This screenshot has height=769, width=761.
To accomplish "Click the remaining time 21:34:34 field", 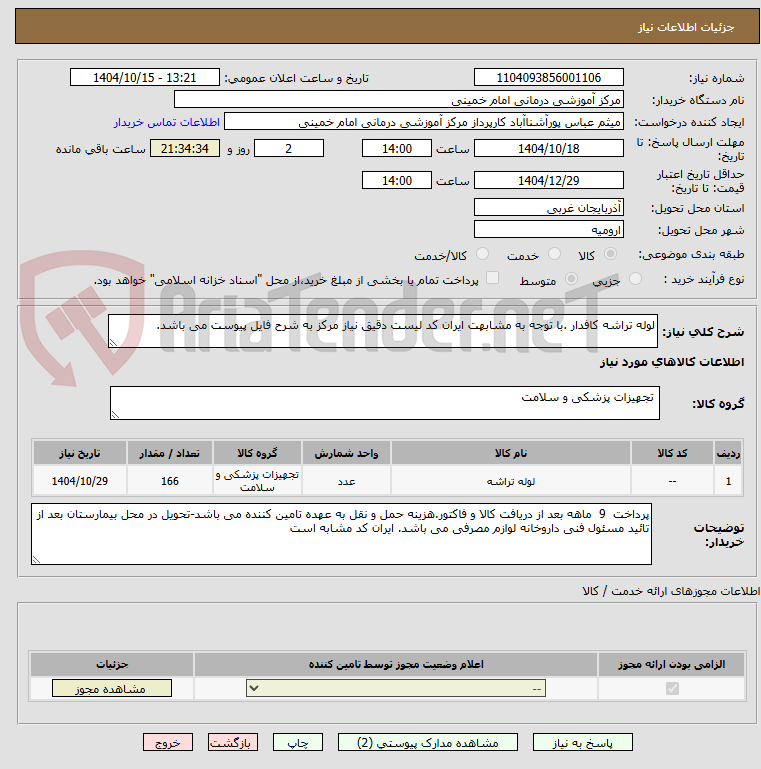I will [x=185, y=149].
